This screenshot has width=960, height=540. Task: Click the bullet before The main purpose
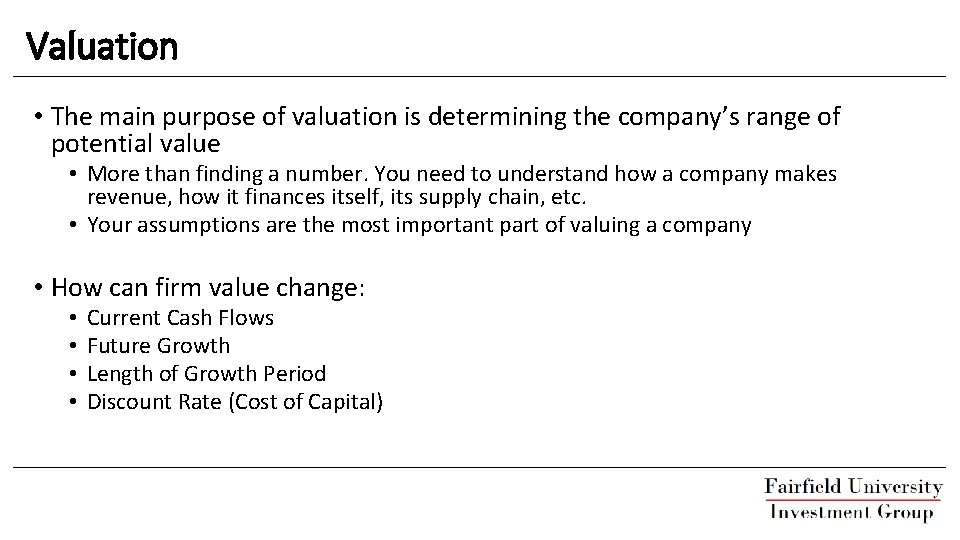tap(38, 118)
